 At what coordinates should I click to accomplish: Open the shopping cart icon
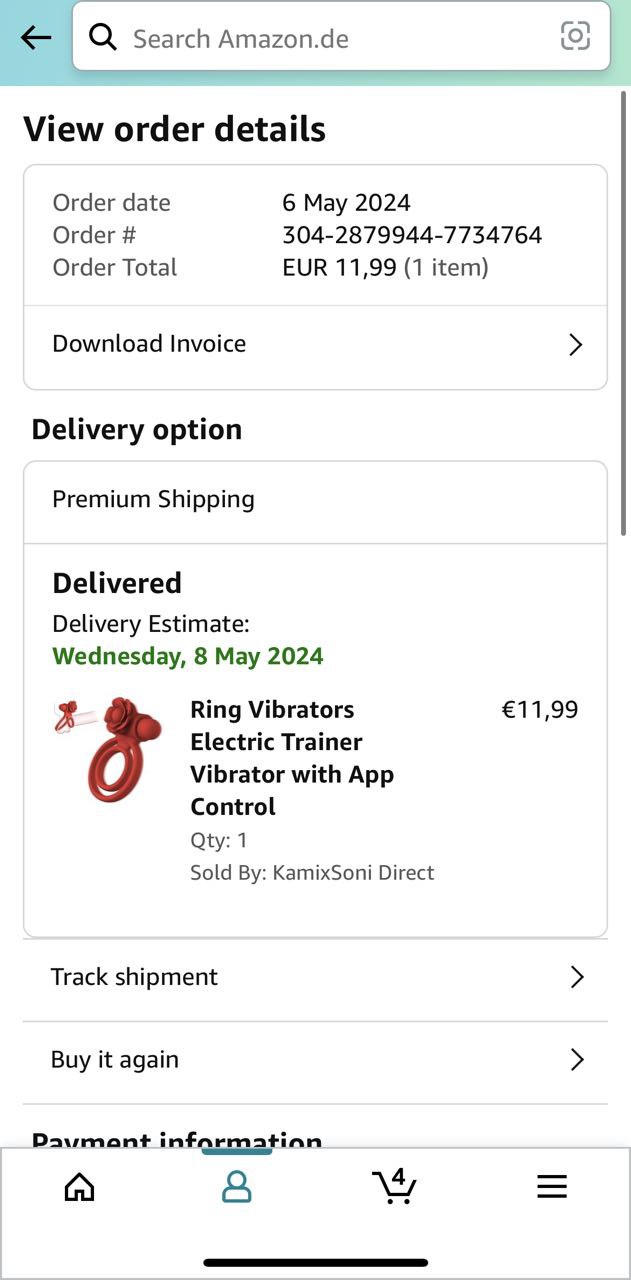click(394, 1186)
